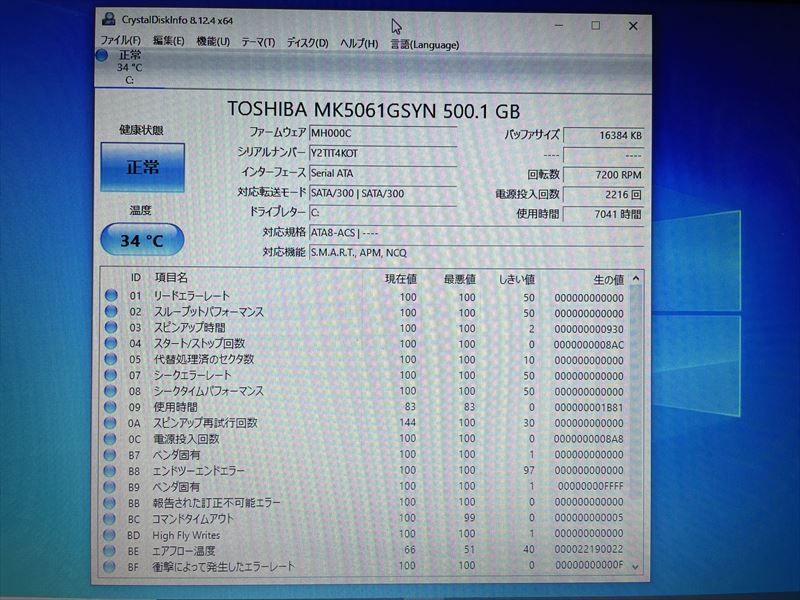Open the 機能(U) menu
The width and height of the screenshot is (800, 600).
click(x=213, y=41)
